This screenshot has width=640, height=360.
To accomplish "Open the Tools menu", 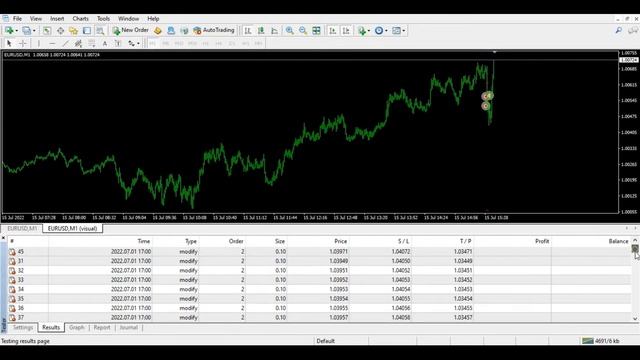I will (x=103, y=19).
